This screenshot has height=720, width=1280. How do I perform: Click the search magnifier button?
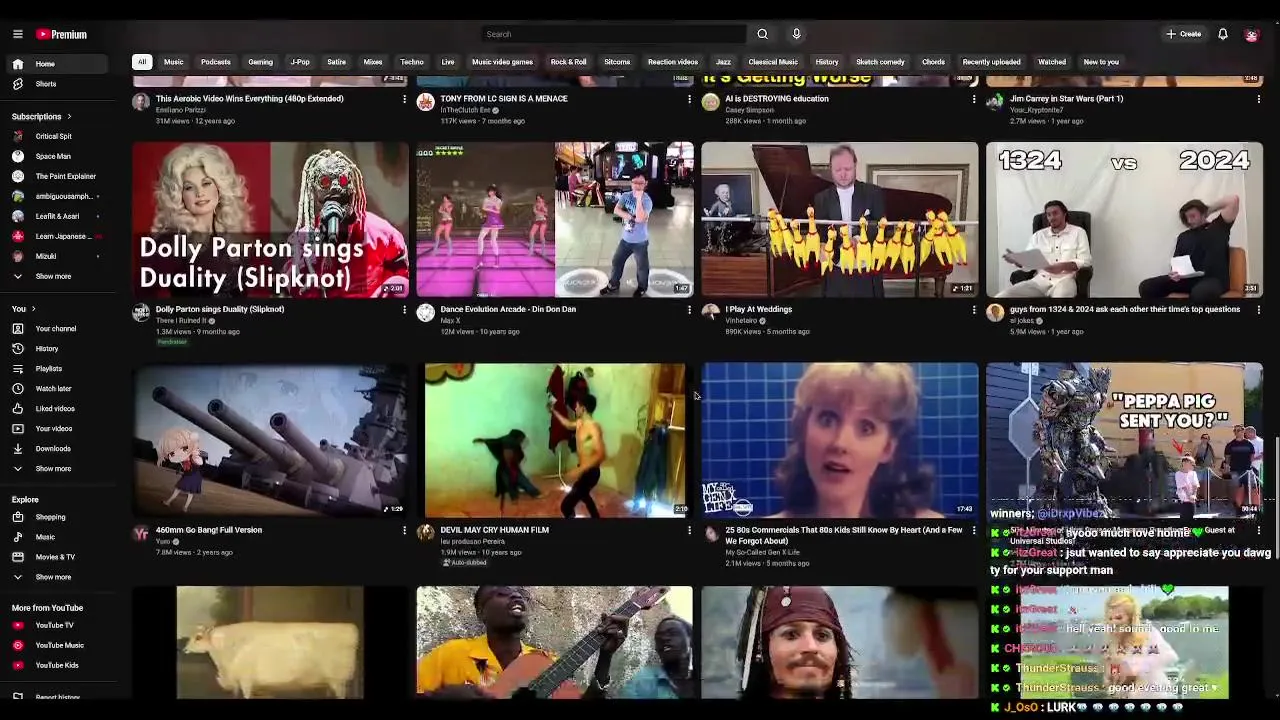(762, 34)
